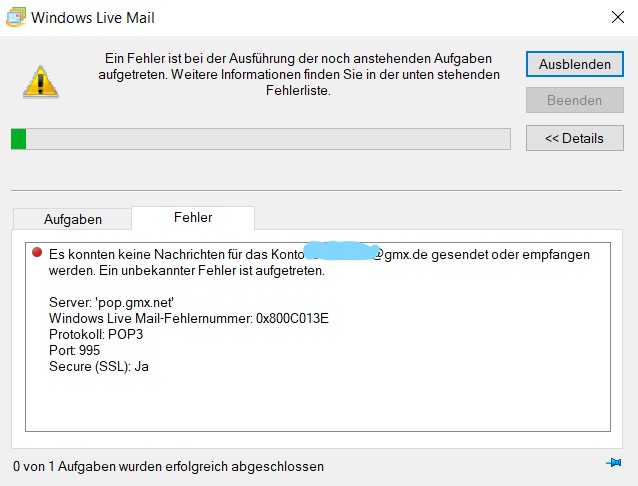Image resolution: width=638 pixels, height=486 pixels.
Task: Switch to the Aufgaben tab
Action: pos(72,219)
